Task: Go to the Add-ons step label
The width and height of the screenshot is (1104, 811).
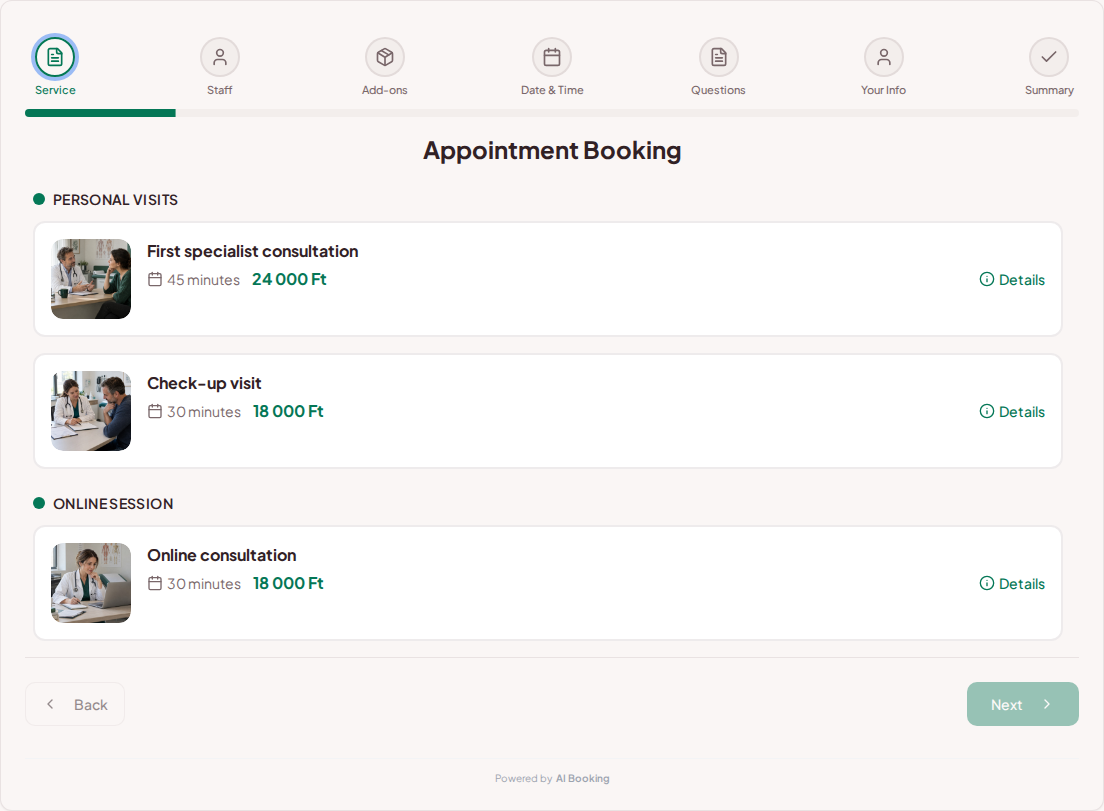Action: [384, 90]
